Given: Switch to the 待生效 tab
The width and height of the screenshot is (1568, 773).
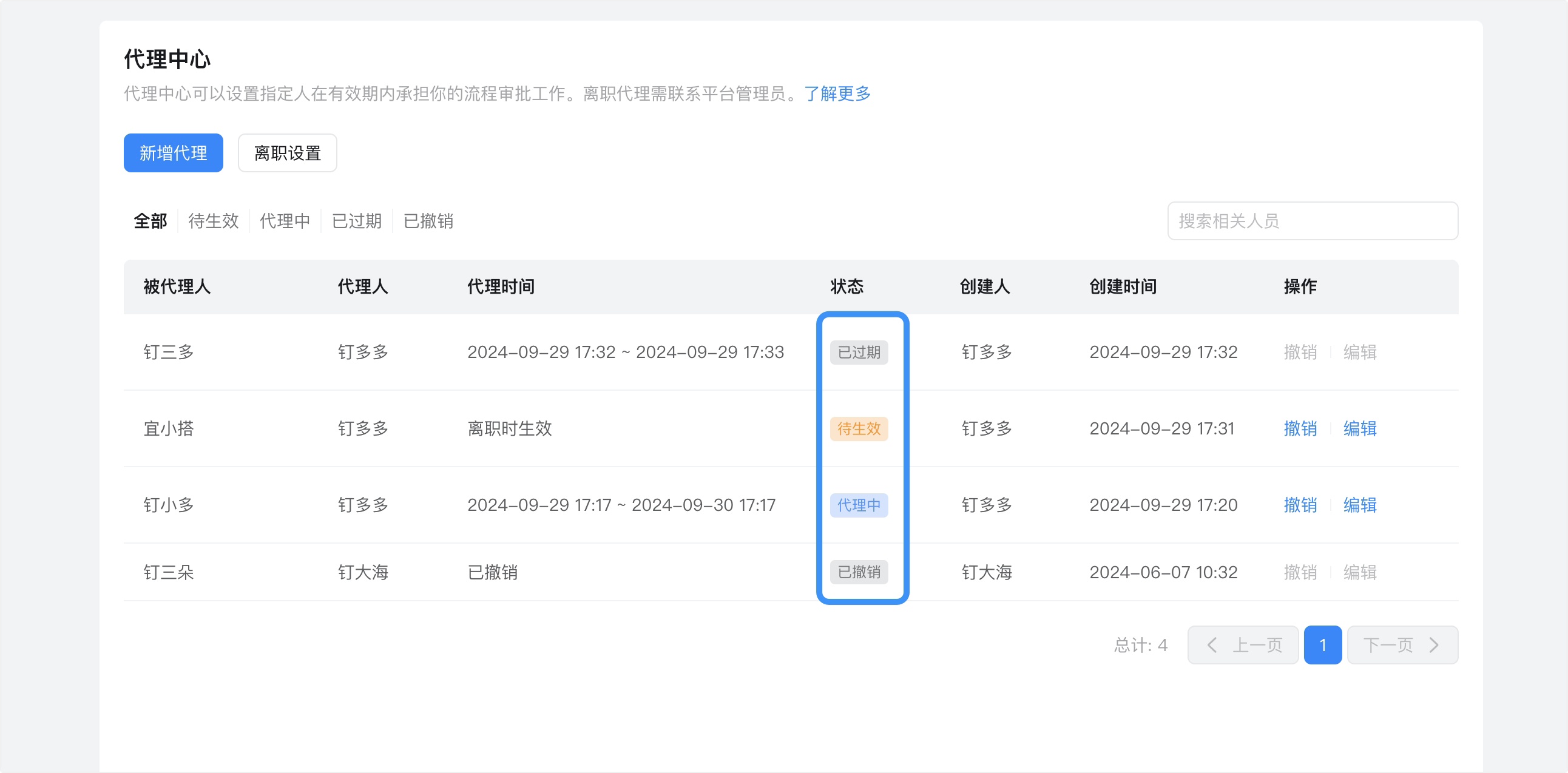Looking at the screenshot, I should coord(214,221).
